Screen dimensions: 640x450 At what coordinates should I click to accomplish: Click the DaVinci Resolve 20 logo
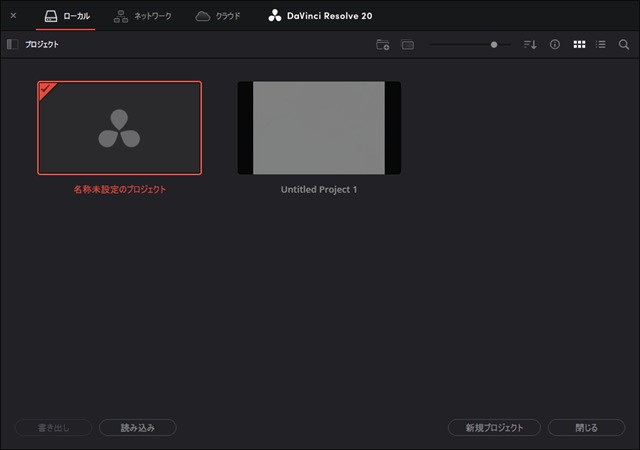(322, 16)
